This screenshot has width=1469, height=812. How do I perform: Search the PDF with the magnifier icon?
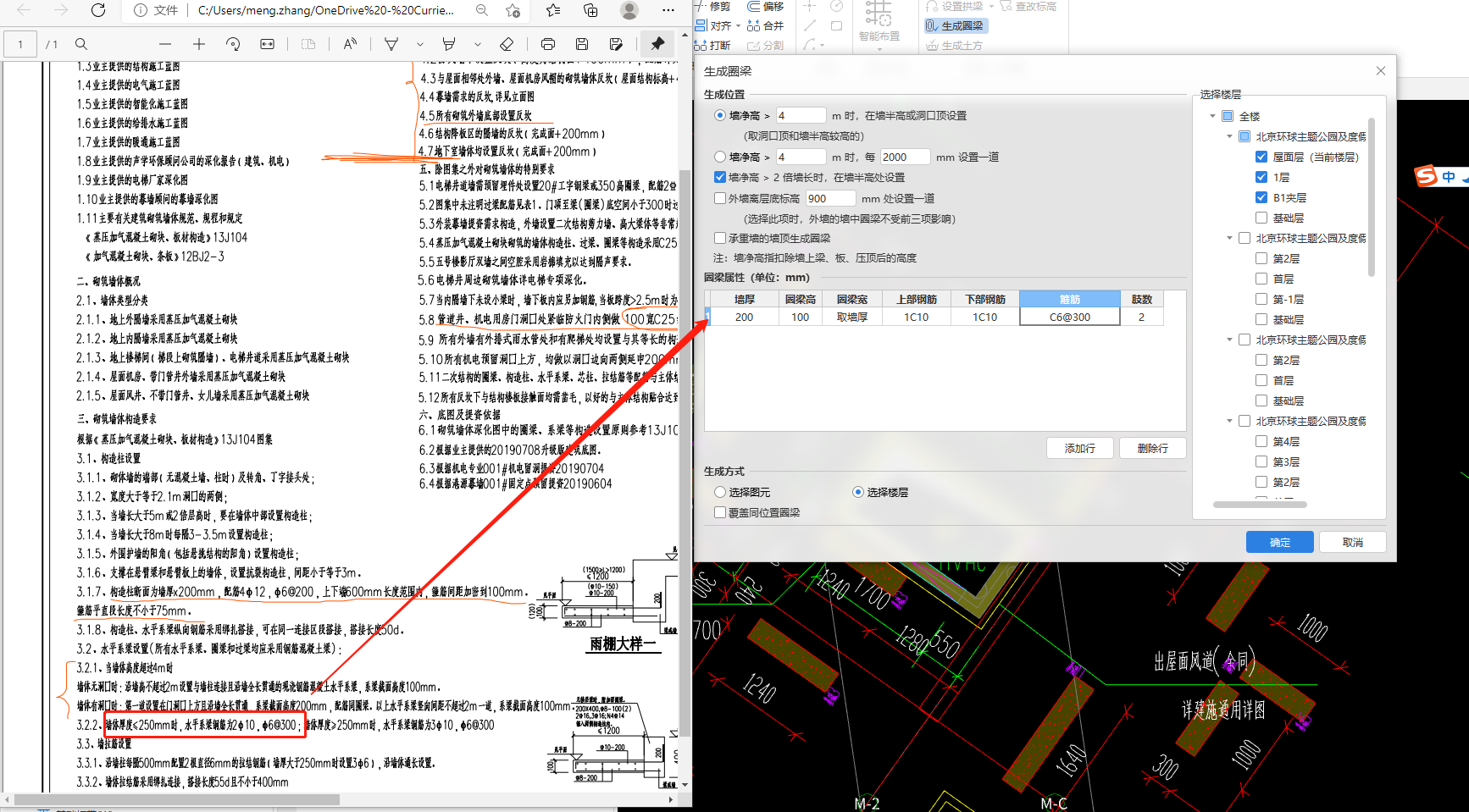pos(81,44)
